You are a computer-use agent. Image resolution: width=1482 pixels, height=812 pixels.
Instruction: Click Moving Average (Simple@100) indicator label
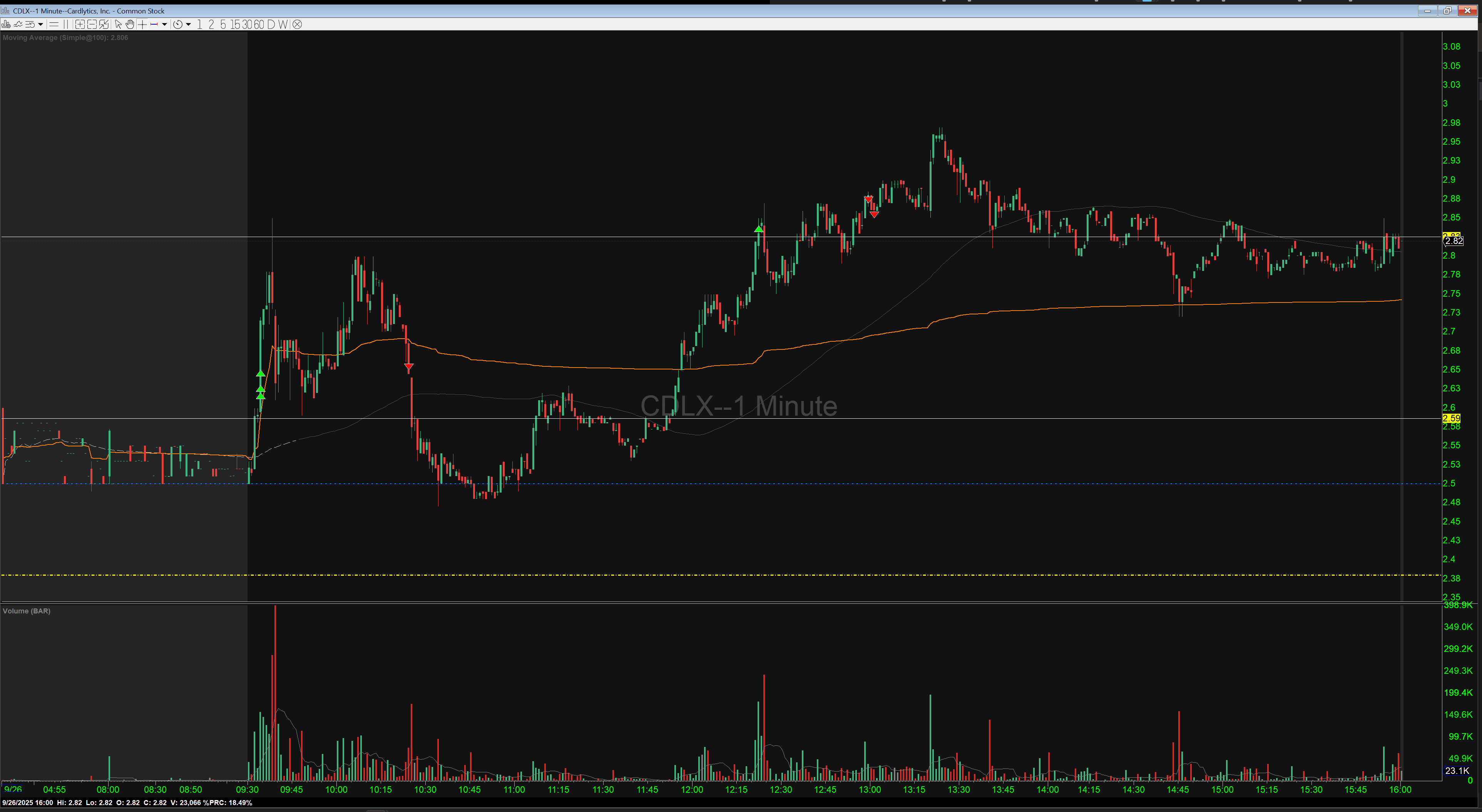pos(65,37)
